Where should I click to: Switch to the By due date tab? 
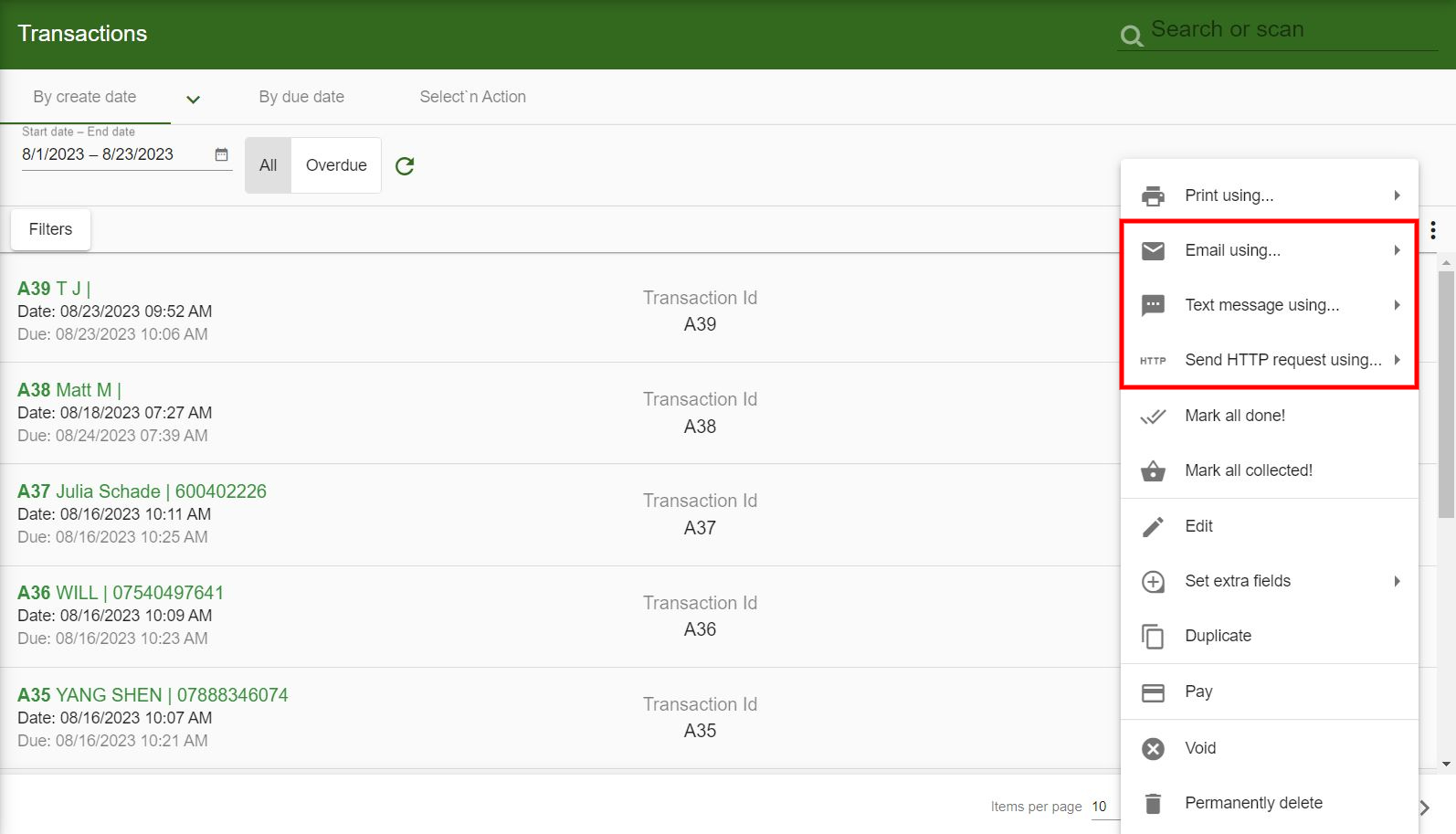click(x=301, y=97)
